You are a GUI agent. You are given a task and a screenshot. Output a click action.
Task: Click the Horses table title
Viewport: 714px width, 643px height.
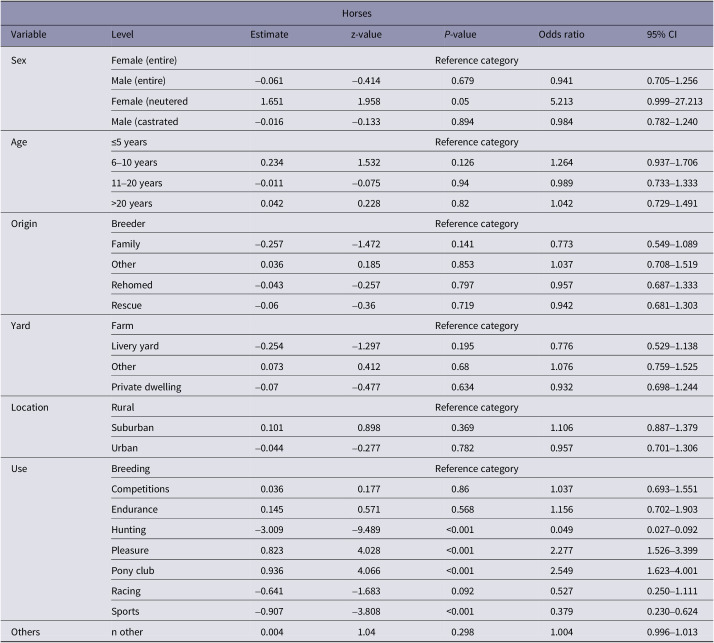click(x=357, y=13)
